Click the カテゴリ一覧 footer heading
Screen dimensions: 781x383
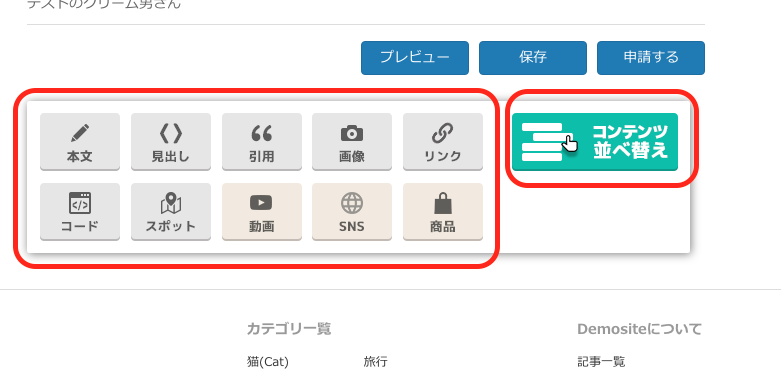pos(289,329)
